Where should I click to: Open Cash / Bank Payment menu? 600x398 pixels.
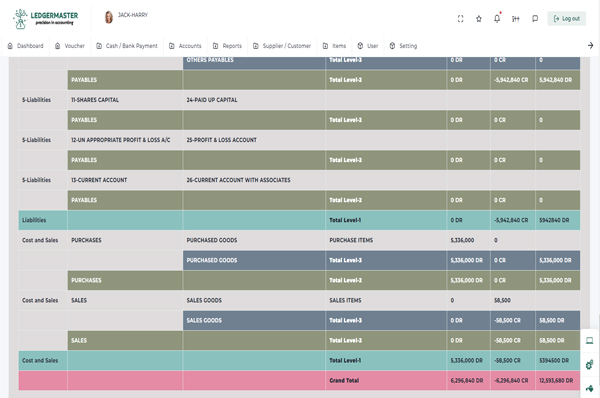click(x=127, y=46)
